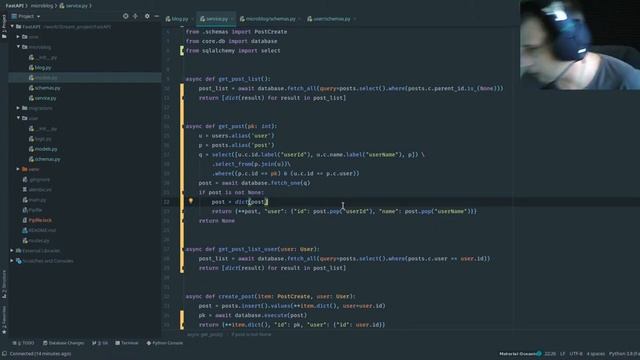The width and height of the screenshot is (640, 360).
Task: Open routes.py in project root
Action: [36, 240]
